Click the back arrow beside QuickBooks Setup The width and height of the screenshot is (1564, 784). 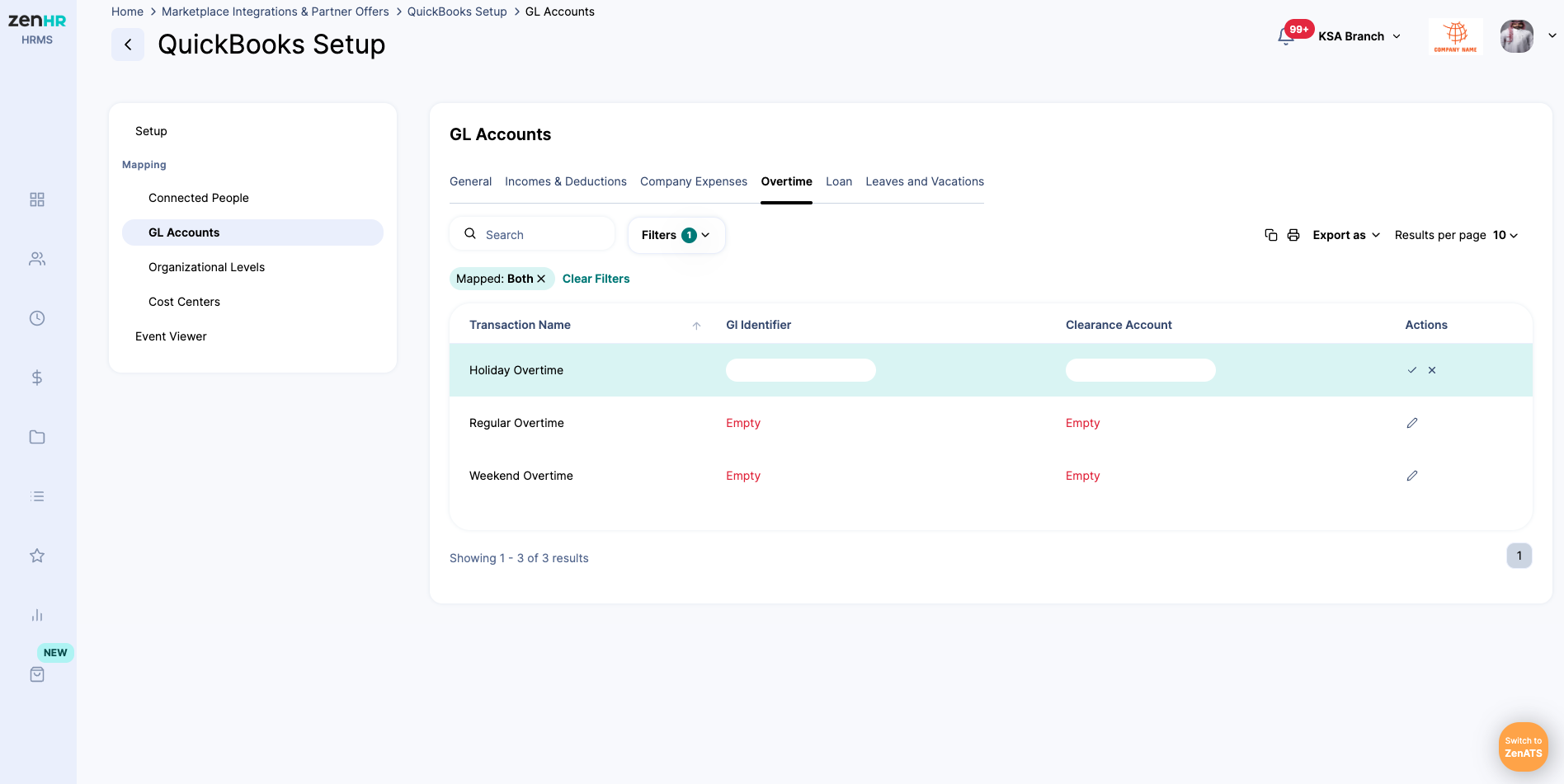click(128, 45)
